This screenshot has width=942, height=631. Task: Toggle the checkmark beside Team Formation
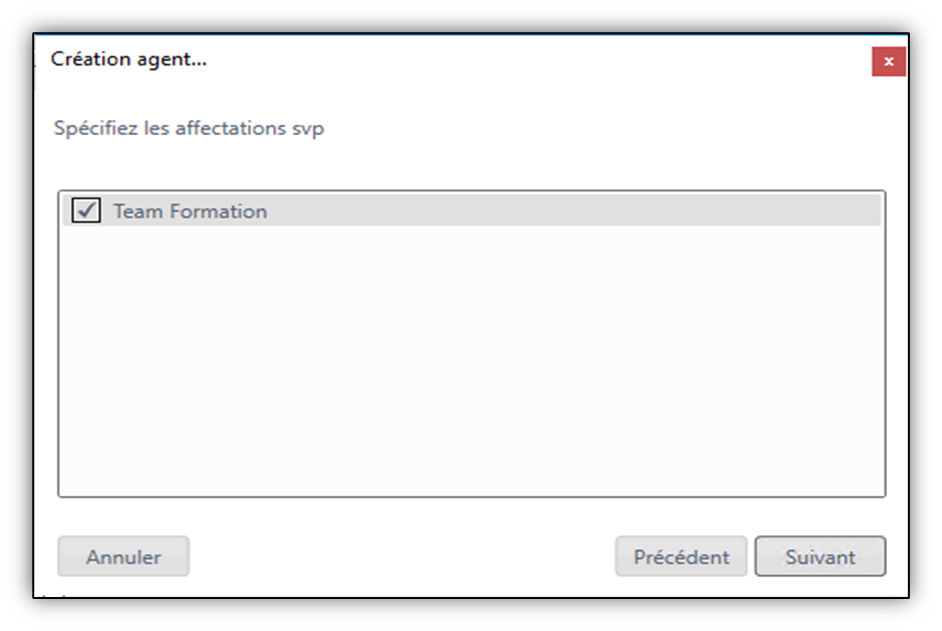86,210
